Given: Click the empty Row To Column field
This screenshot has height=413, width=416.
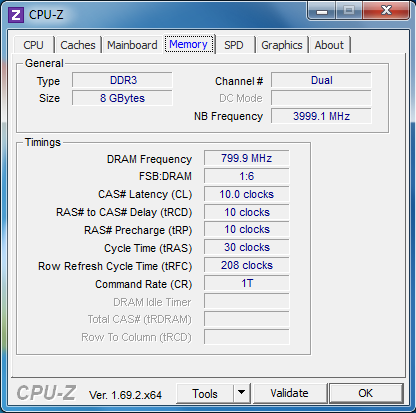Looking at the screenshot, I should 247,337.
